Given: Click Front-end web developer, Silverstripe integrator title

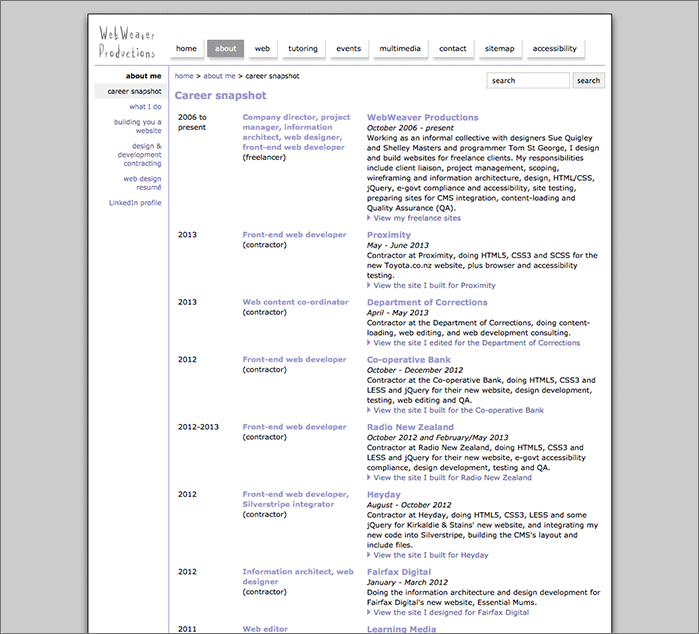Looking at the screenshot, I should (x=296, y=499).
